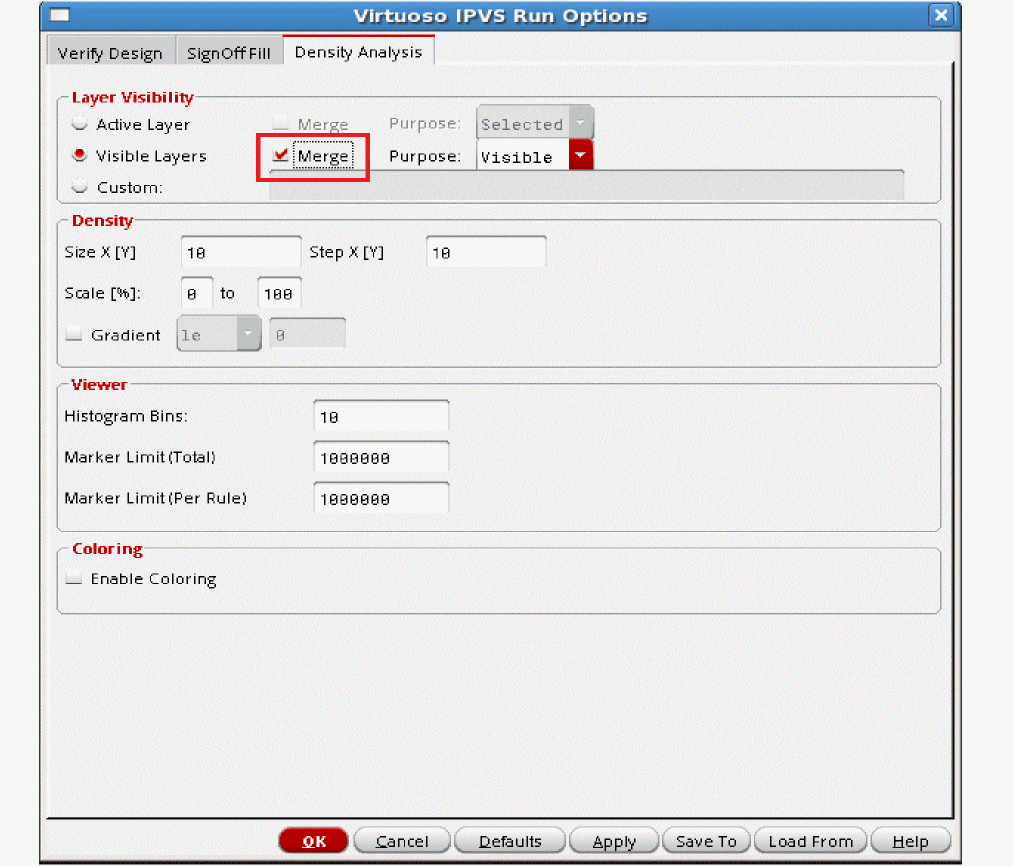
Task: Click the Cancel button
Action: [402, 840]
